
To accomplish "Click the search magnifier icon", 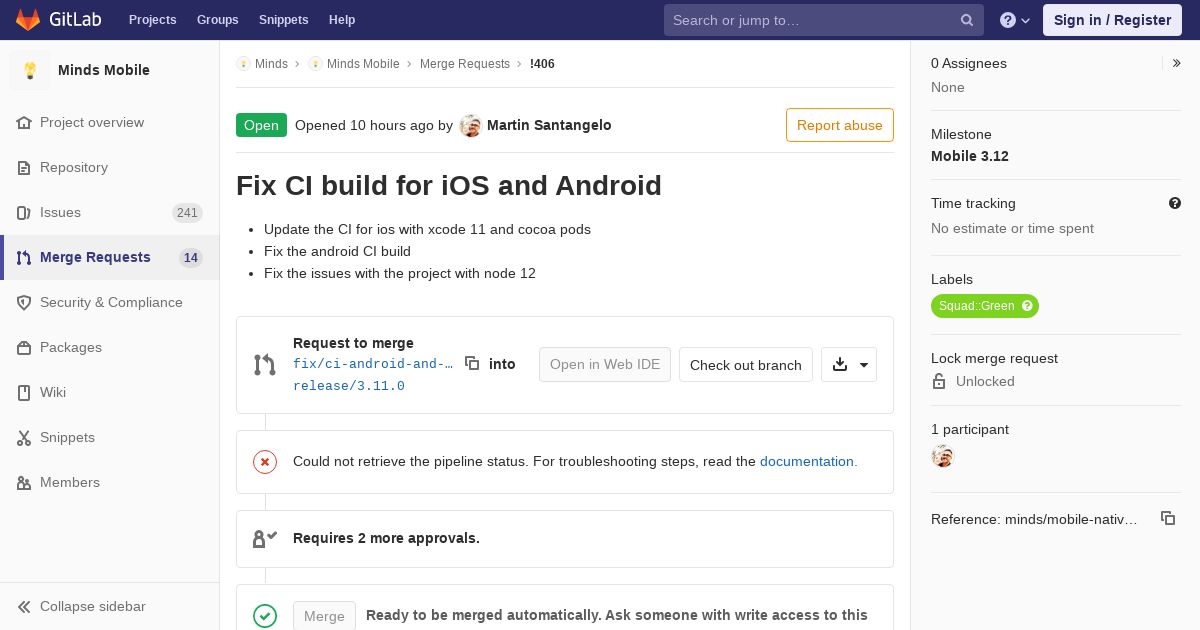I will click(967, 20).
